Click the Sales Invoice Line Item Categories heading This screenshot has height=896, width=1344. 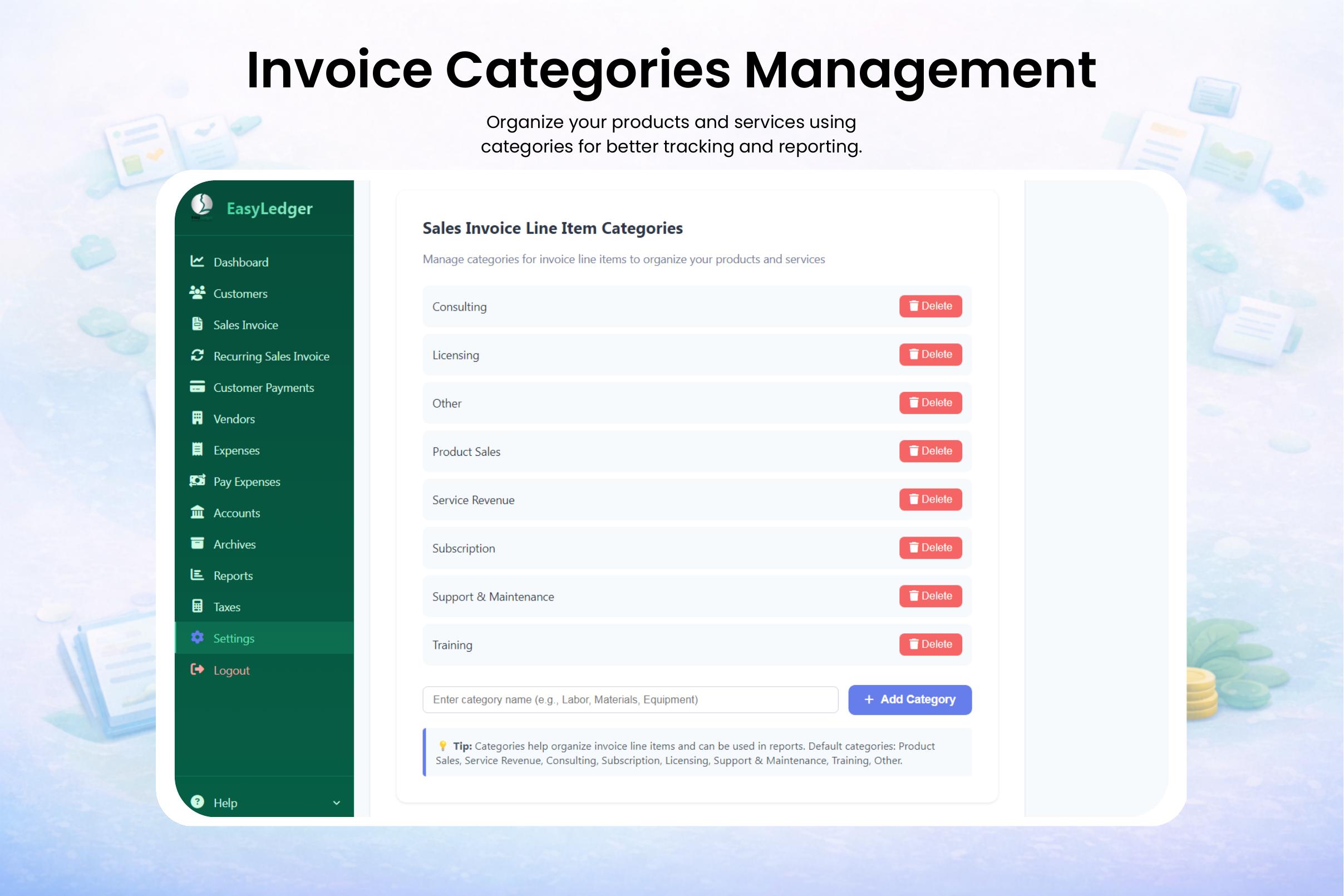click(553, 228)
